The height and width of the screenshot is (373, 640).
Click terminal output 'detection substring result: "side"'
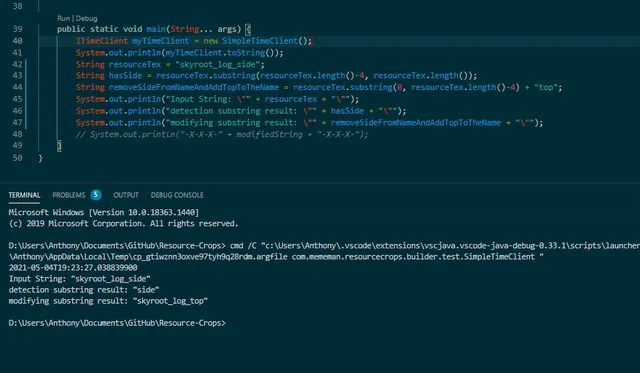(84, 290)
